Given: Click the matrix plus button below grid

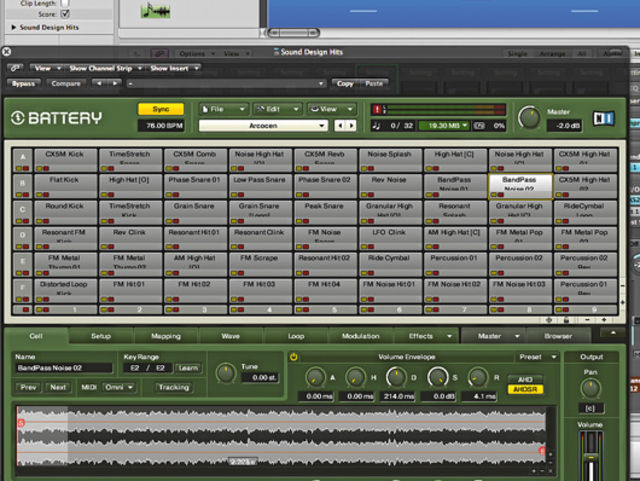Looking at the screenshot, I should (604, 320).
